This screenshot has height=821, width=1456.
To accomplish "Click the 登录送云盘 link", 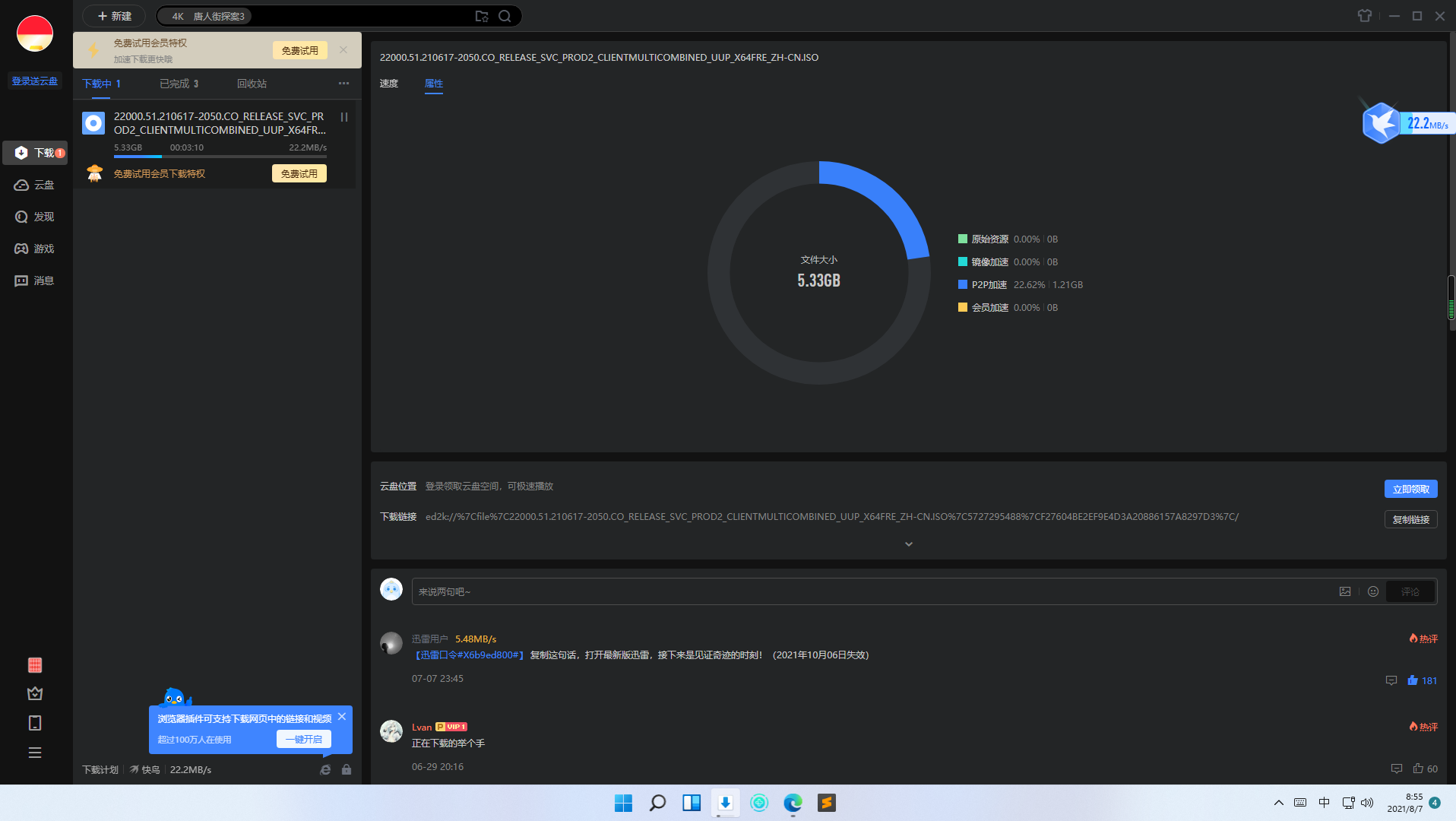I will tap(35, 81).
